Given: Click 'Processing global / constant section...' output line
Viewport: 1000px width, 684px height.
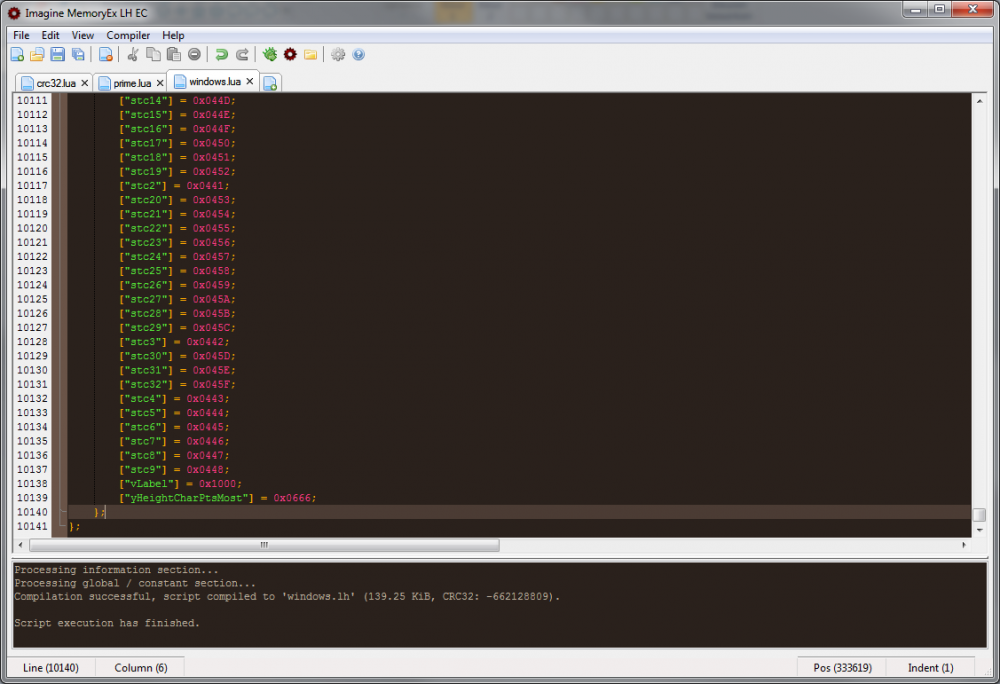Looking at the screenshot, I should pos(135,583).
